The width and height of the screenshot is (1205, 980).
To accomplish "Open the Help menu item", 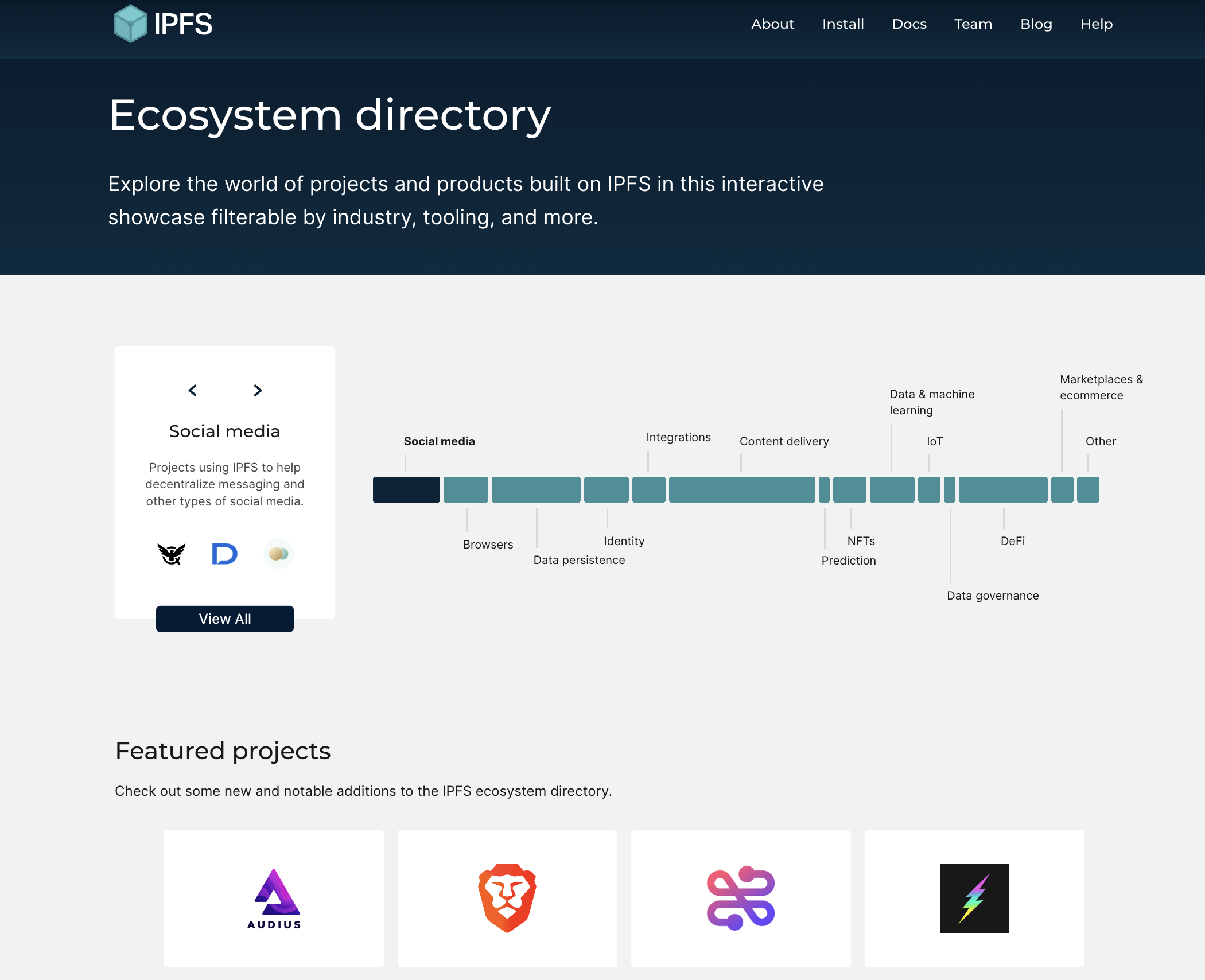I will (x=1097, y=24).
